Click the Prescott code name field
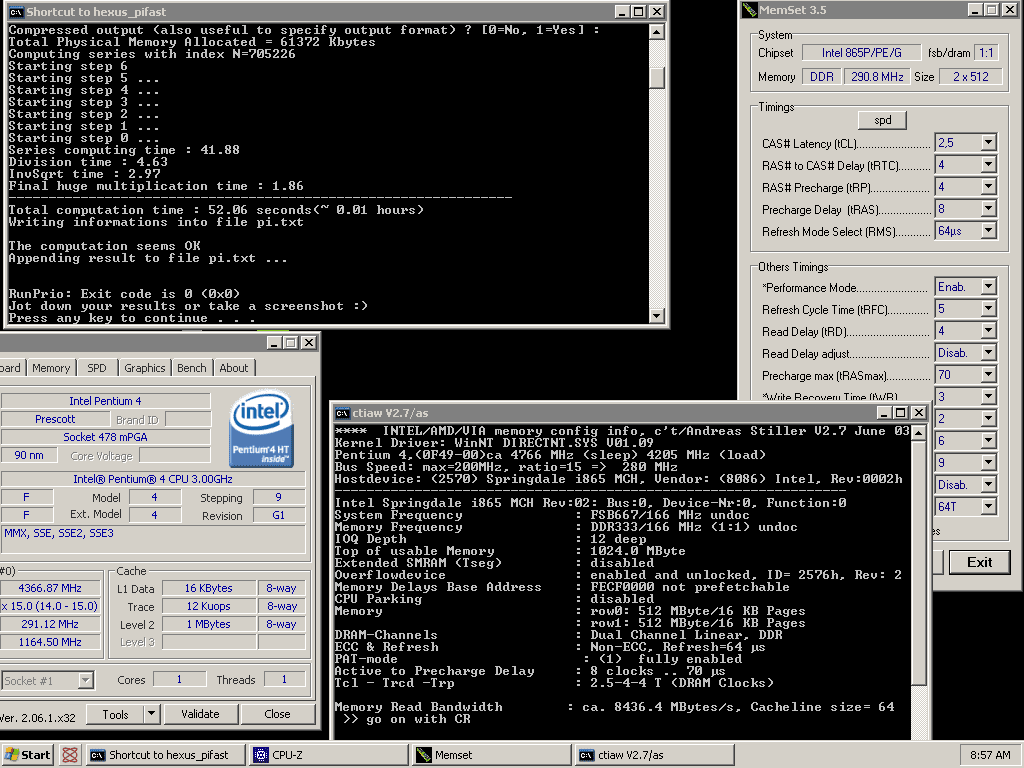Screen dimensions: 1024x768 coord(55,419)
